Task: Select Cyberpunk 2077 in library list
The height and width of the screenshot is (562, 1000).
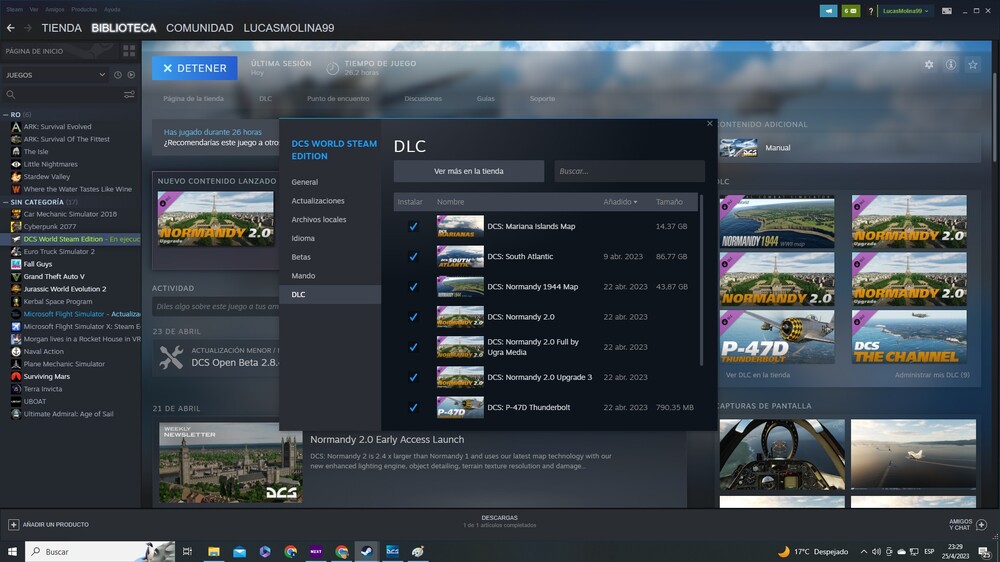Action: tap(50, 226)
